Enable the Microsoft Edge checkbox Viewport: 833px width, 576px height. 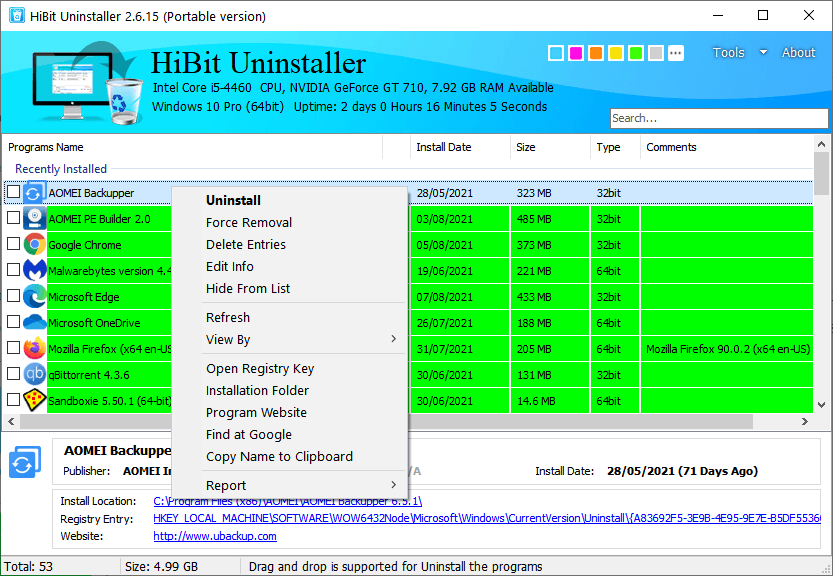click(x=13, y=296)
